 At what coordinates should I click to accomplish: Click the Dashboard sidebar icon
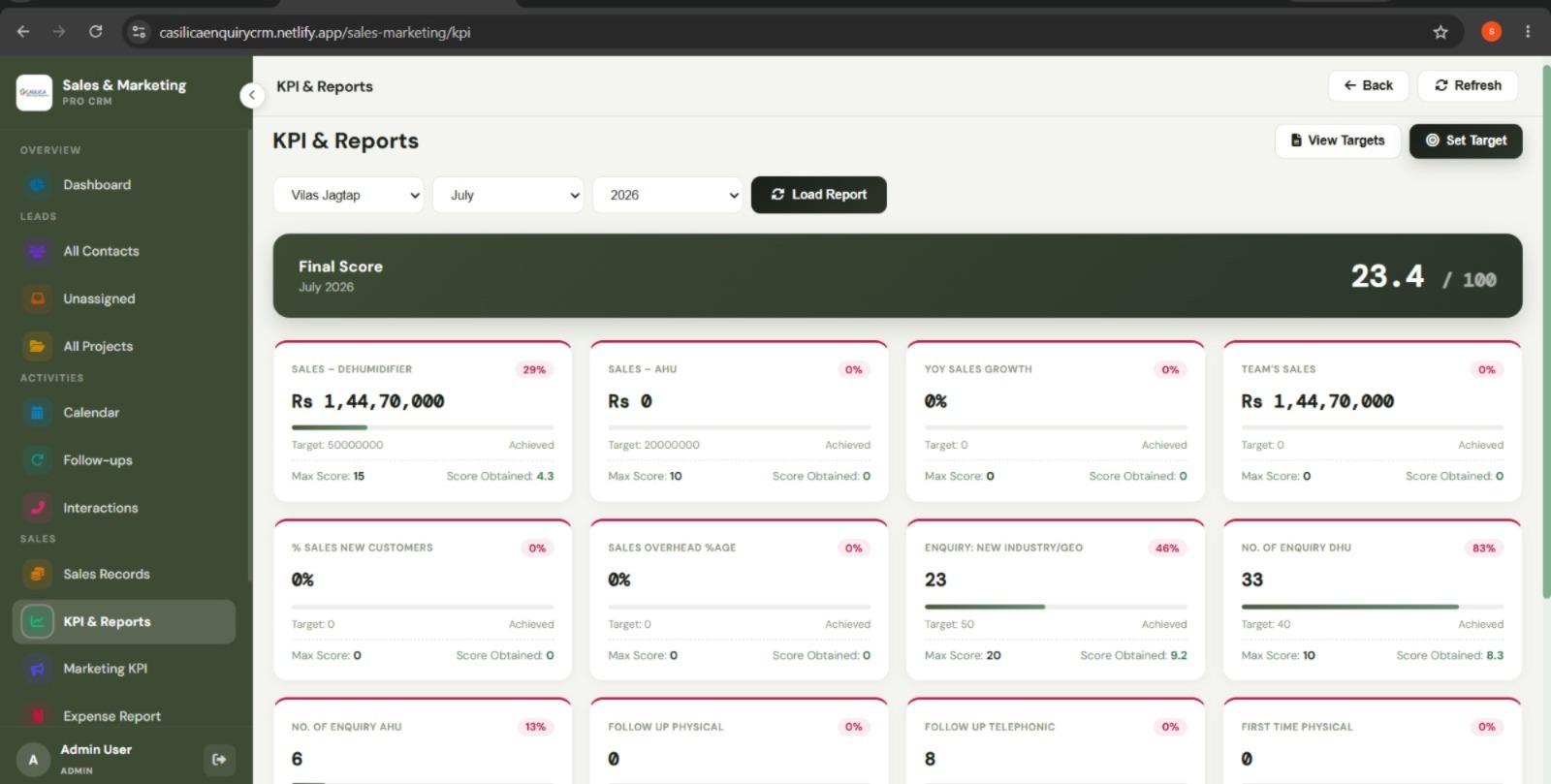(37, 185)
